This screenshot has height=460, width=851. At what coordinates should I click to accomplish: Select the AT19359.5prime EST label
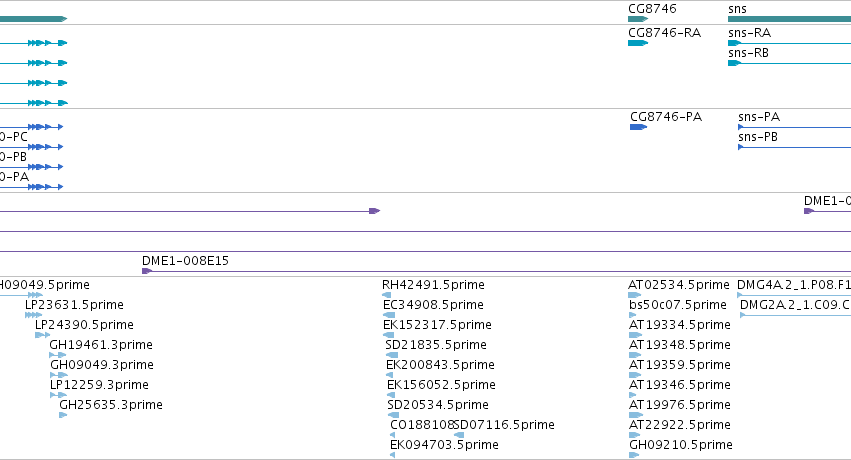click(x=680, y=365)
